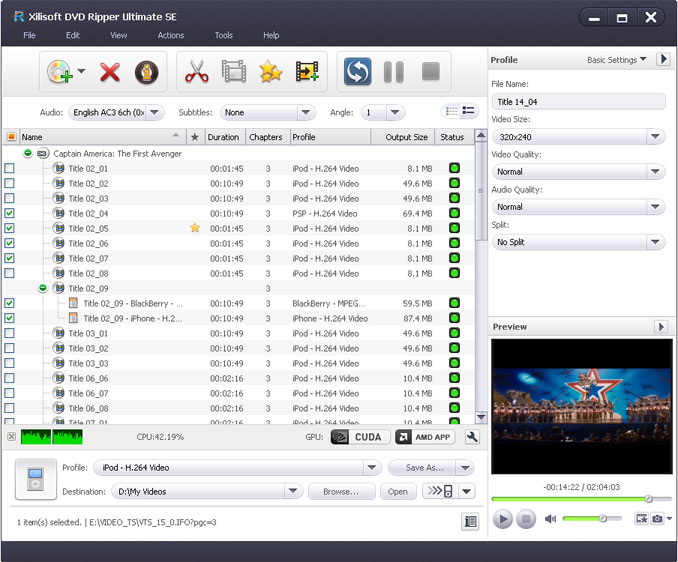This screenshot has width=678, height=562.
Task: Collapse Captain America disc tree node
Action: point(28,153)
